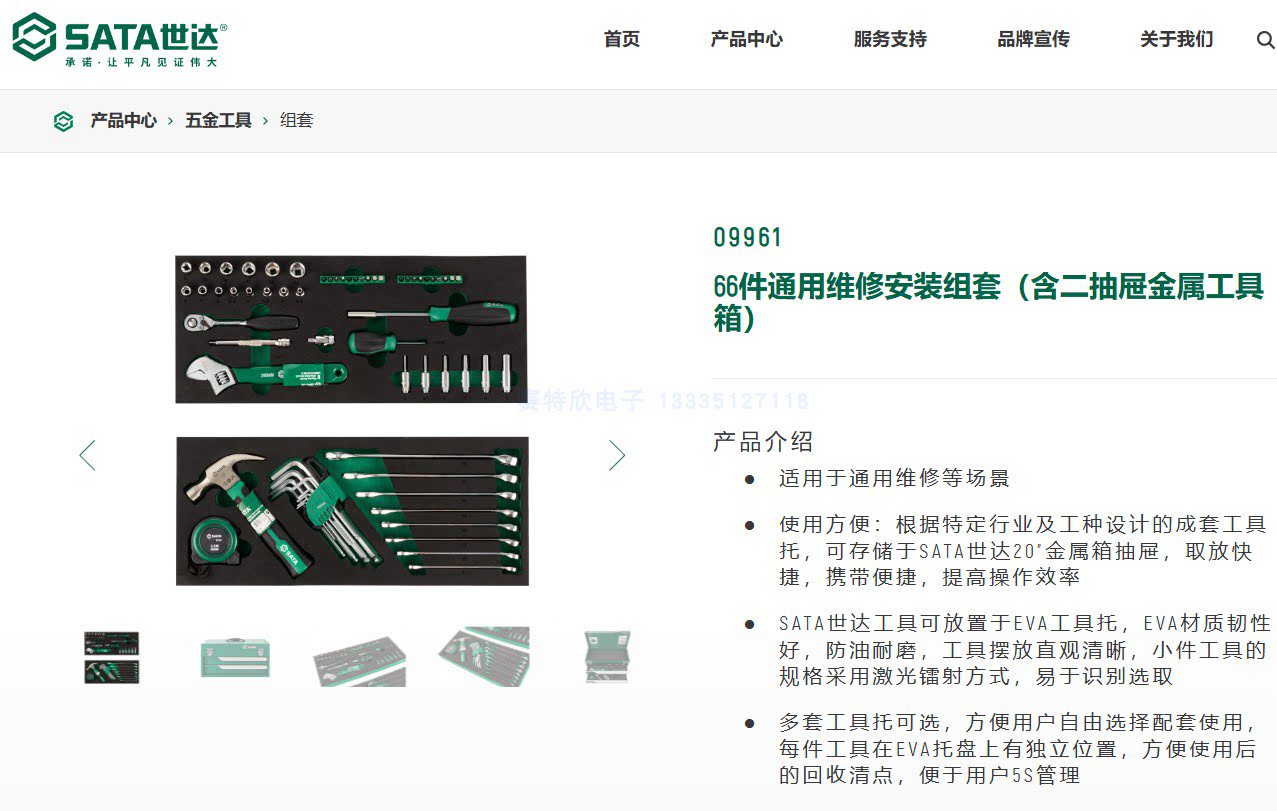Open 关于我们 navigation menu

[1176, 39]
